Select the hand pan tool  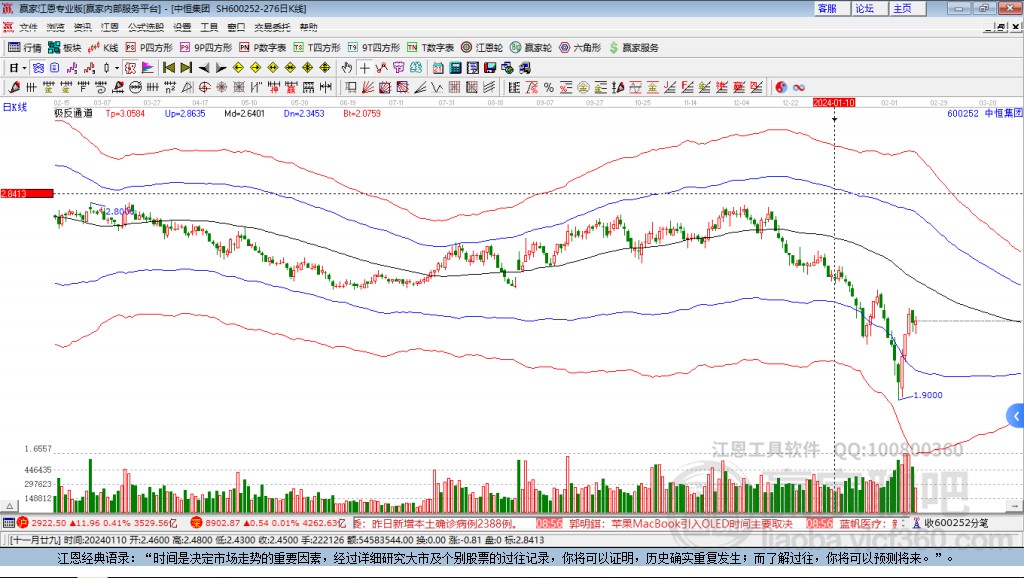click(x=347, y=68)
